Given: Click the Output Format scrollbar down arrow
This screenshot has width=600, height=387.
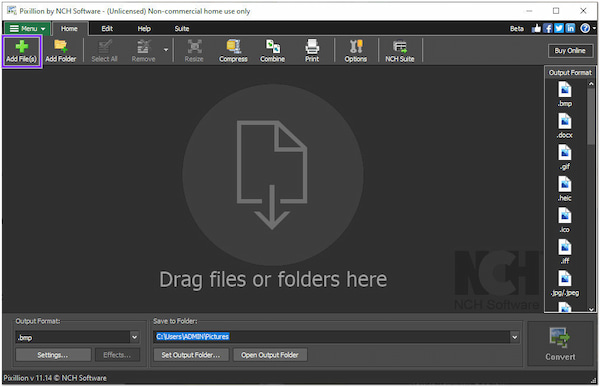Looking at the screenshot, I should point(591,309).
